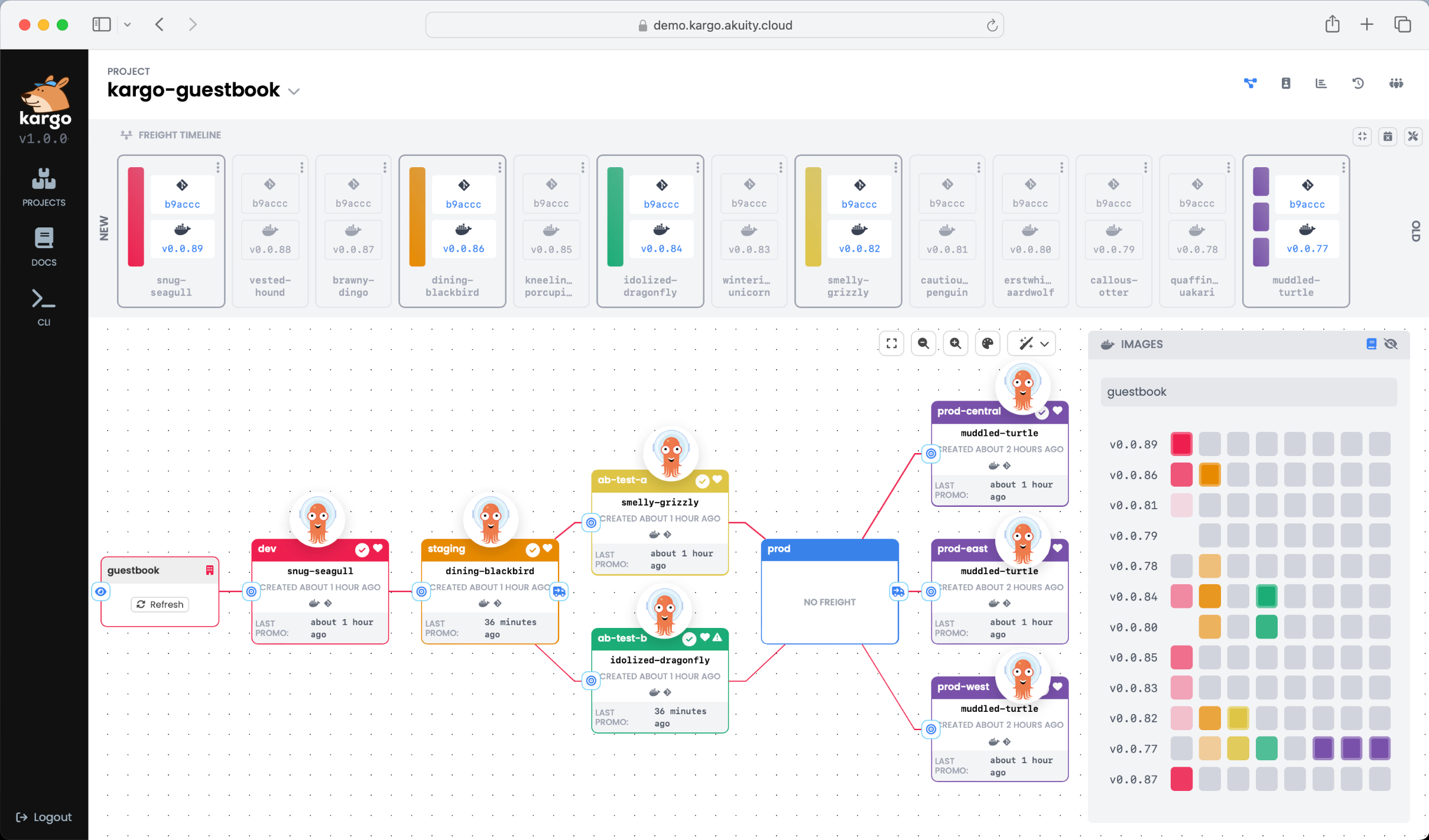Open Docs in sidebar

coord(44,247)
